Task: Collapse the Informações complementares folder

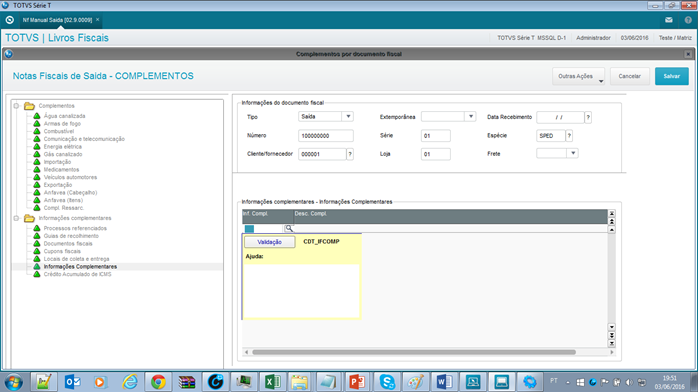Action: tap(16, 218)
